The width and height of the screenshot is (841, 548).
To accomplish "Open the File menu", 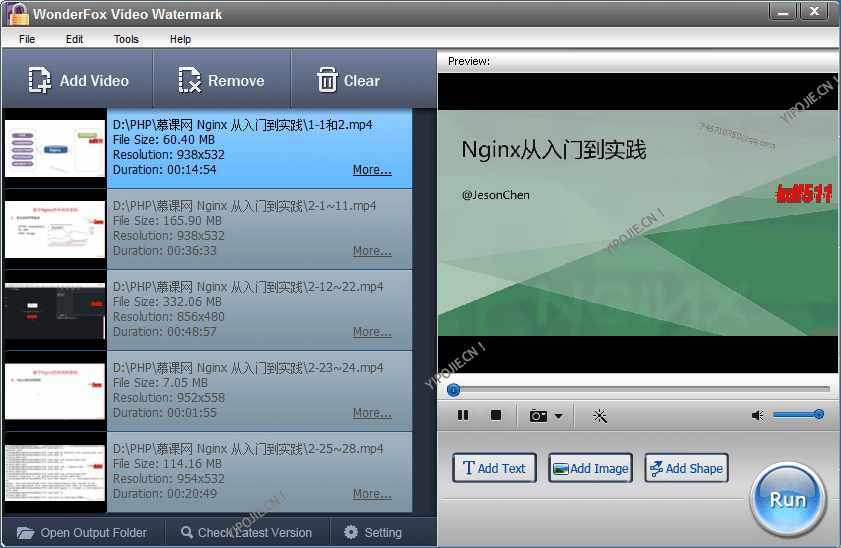I will [x=27, y=39].
